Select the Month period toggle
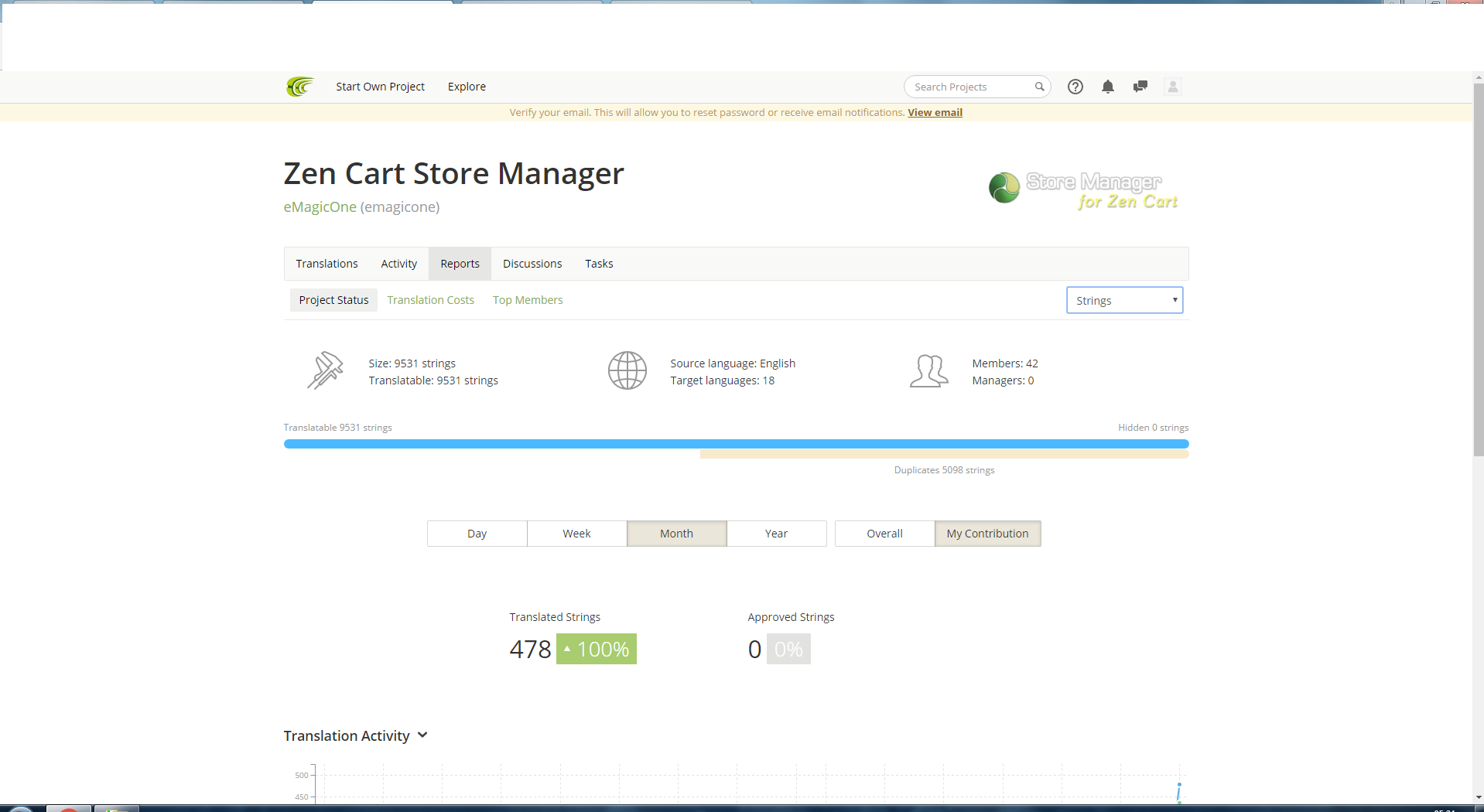1484x812 pixels. 677,534
